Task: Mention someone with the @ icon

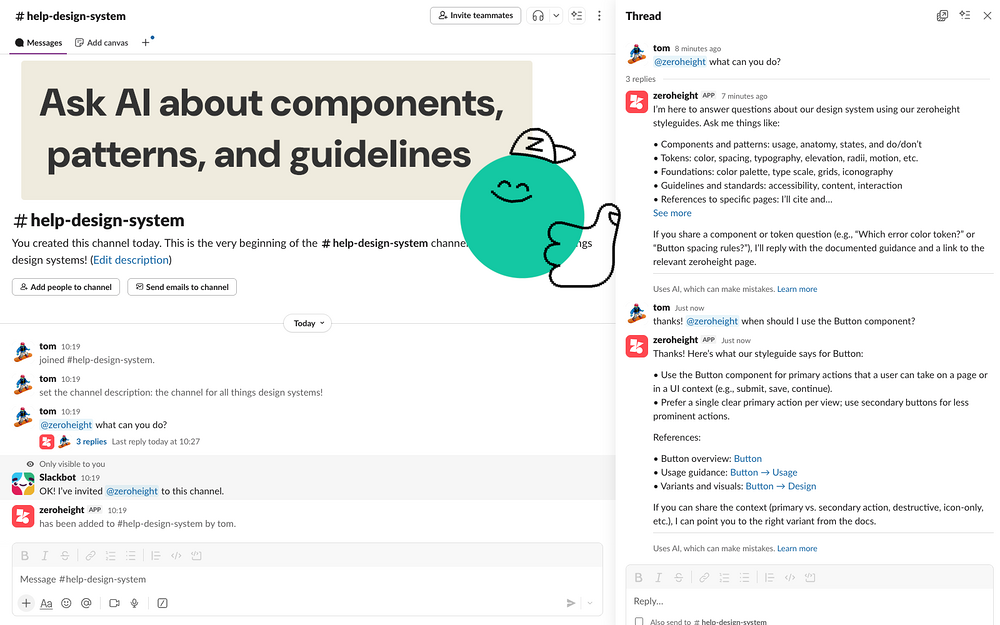Action: [86, 603]
